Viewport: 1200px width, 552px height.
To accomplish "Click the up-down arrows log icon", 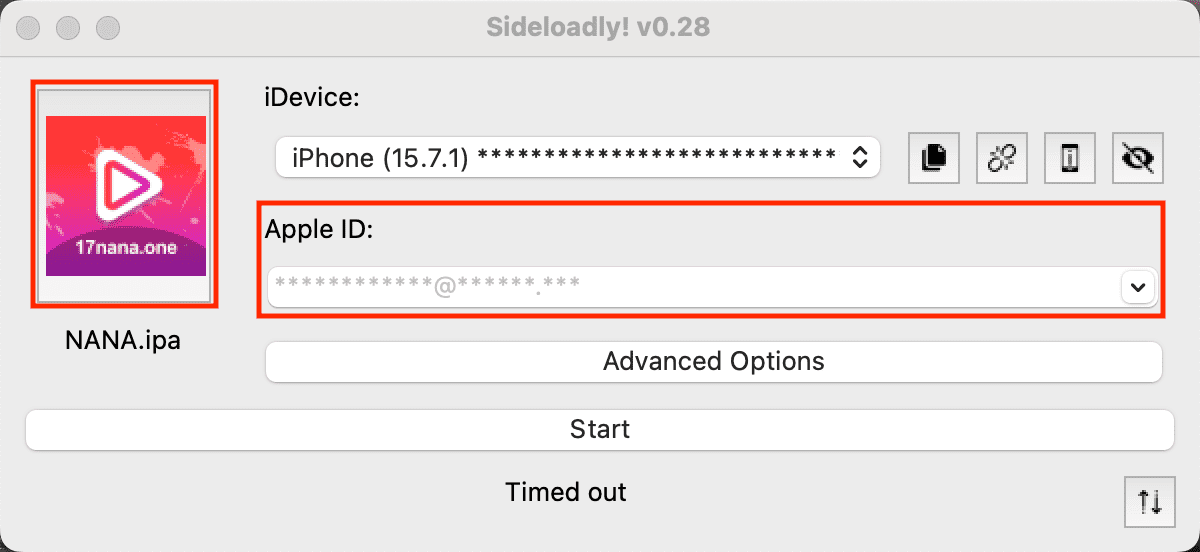I will [1149, 501].
